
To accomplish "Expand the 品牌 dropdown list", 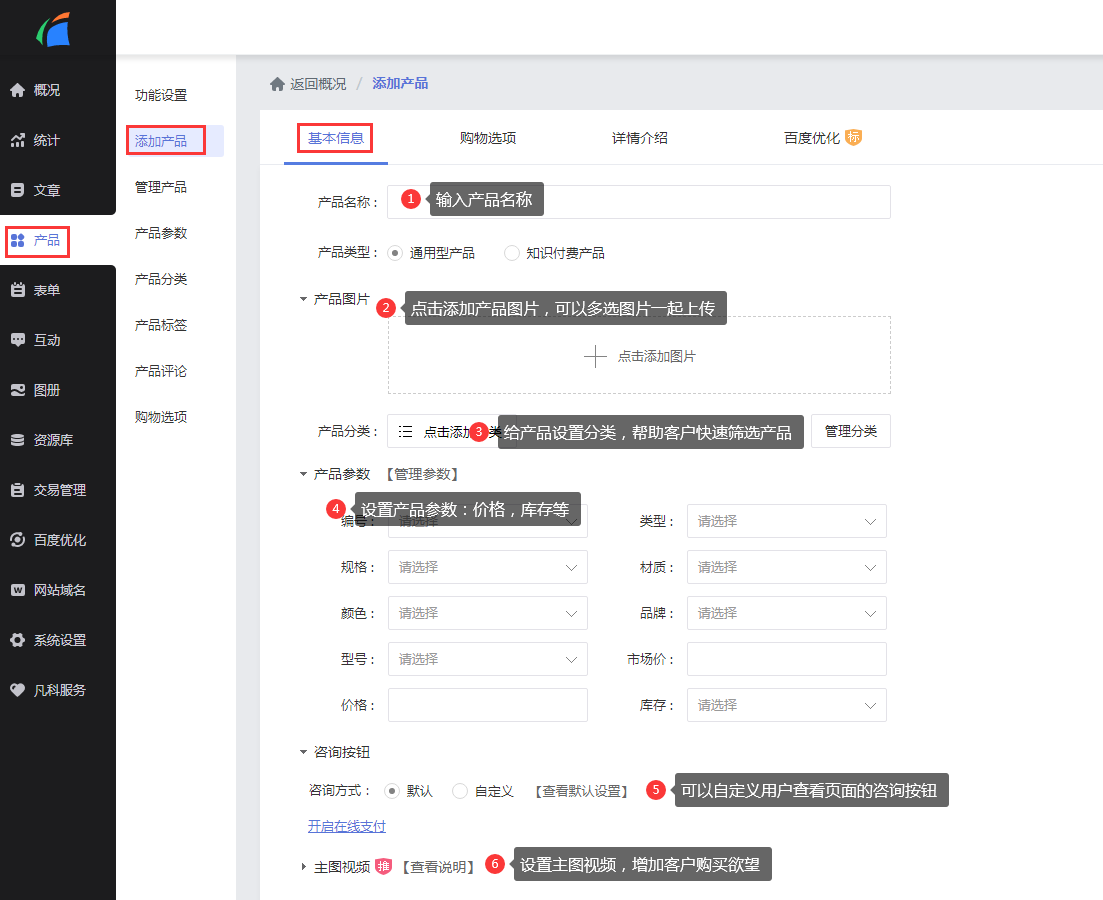I will coord(786,613).
